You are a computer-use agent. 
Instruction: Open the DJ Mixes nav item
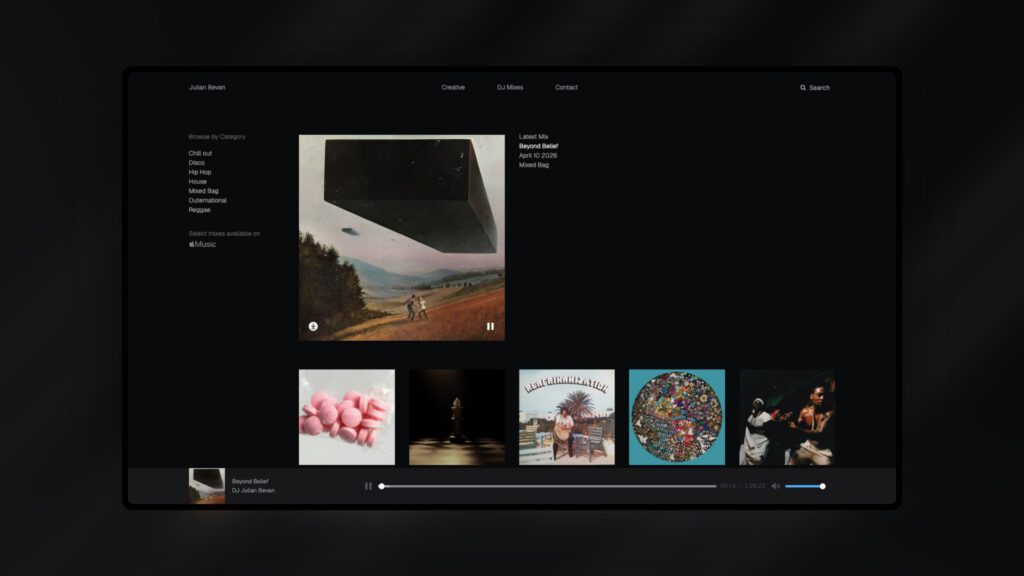point(510,88)
